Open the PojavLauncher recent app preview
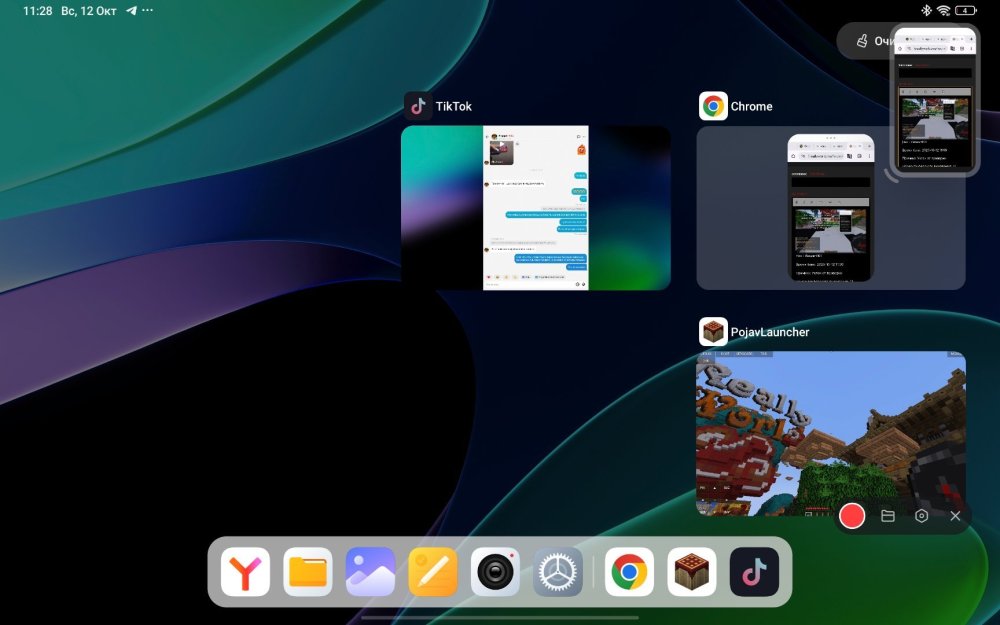Image resolution: width=1000 pixels, height=625 pixels. [x=830, y=433]
